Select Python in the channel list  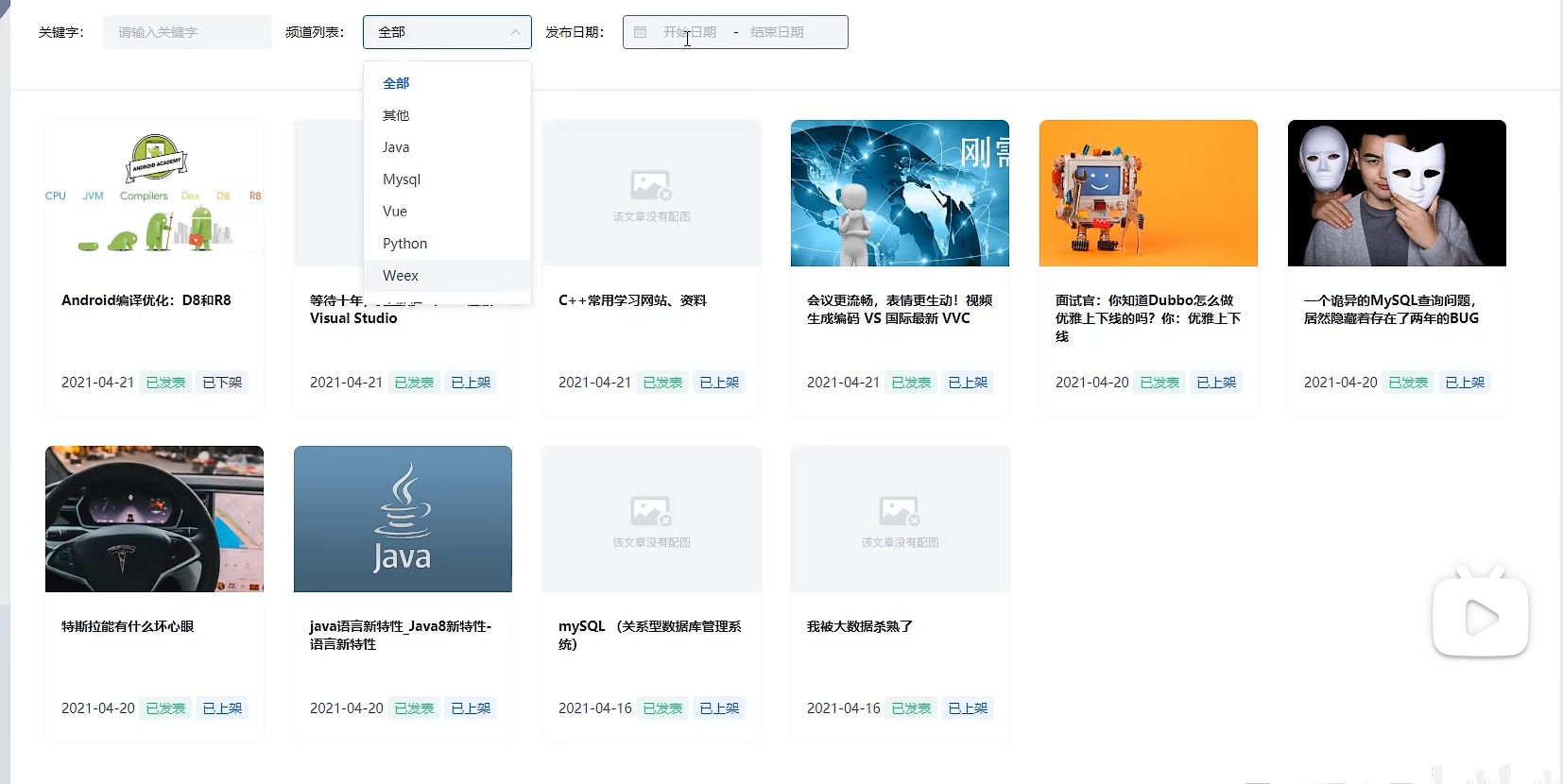coord(447,244)
